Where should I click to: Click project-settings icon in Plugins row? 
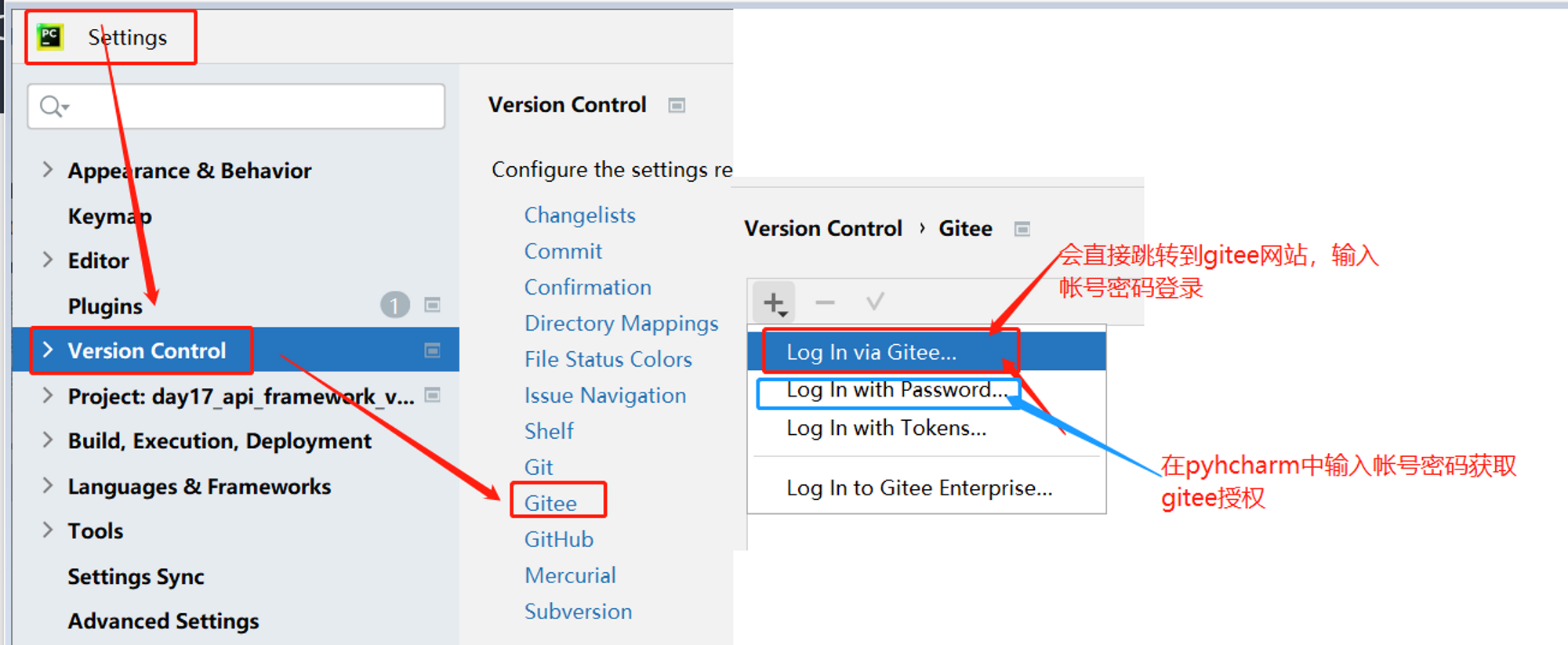coord(432,305)
